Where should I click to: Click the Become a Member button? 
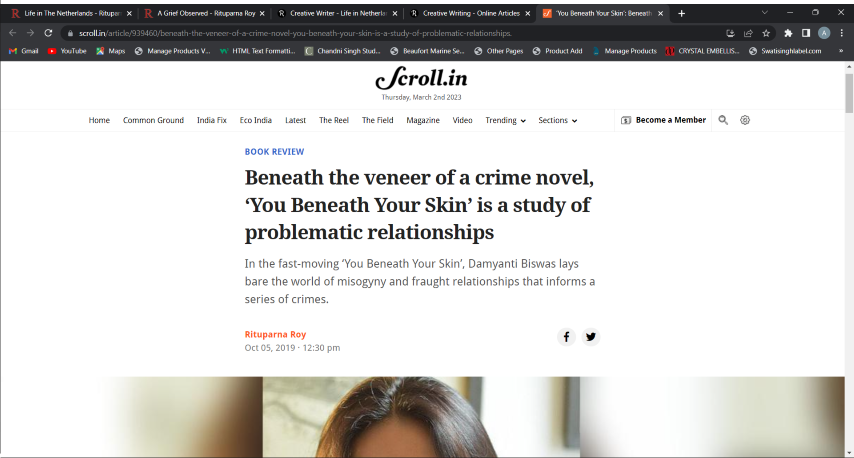click(x=663, y=120)
